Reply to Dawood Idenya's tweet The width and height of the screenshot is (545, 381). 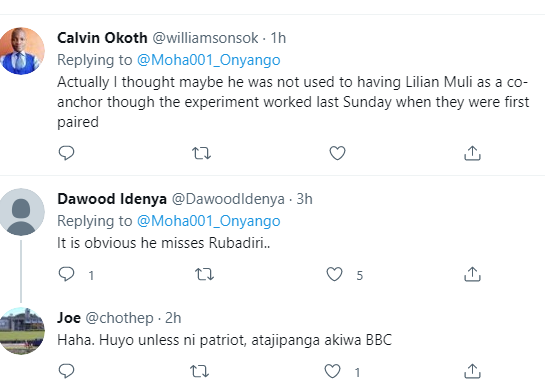66,274
